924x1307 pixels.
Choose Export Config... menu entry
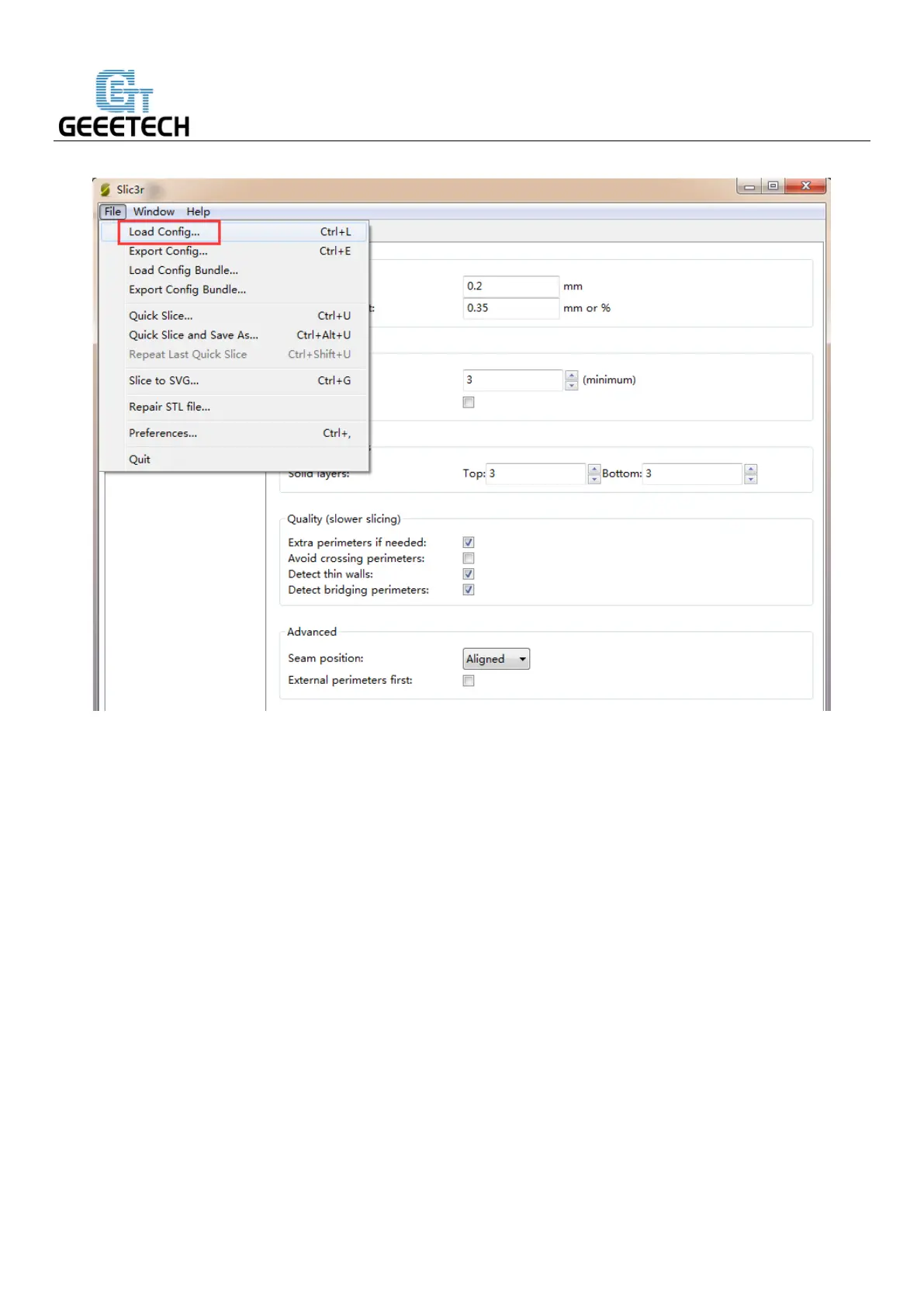[x=234, y=251]
